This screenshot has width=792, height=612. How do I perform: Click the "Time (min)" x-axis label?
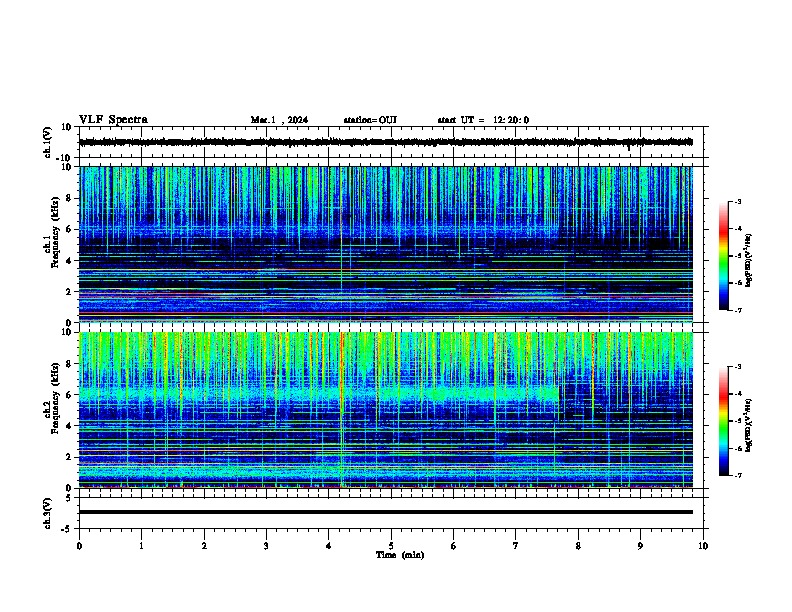click(400, 555)
